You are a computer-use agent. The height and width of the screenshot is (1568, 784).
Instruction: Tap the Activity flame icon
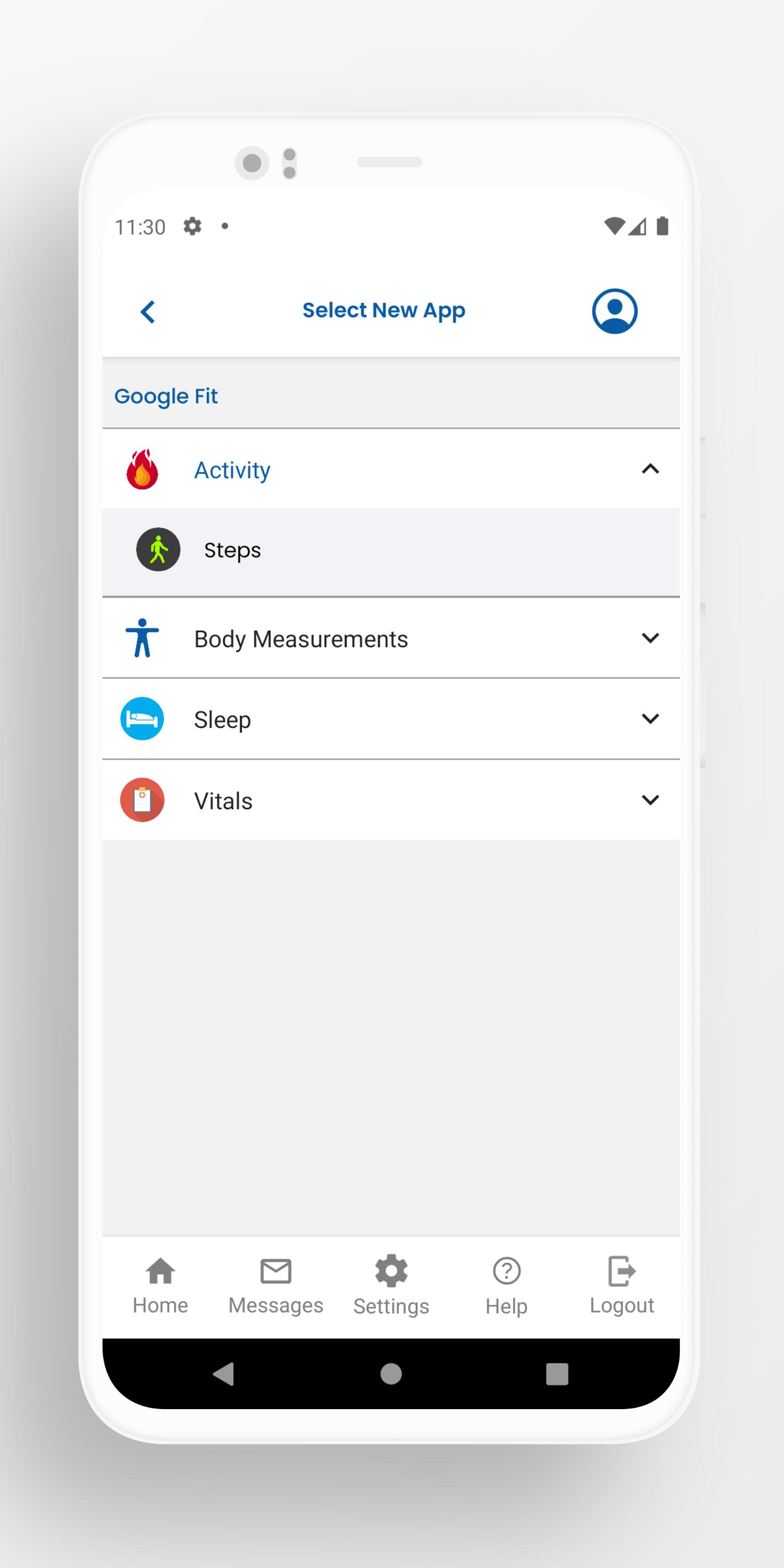pyautogui.click(x=142, y=469)
